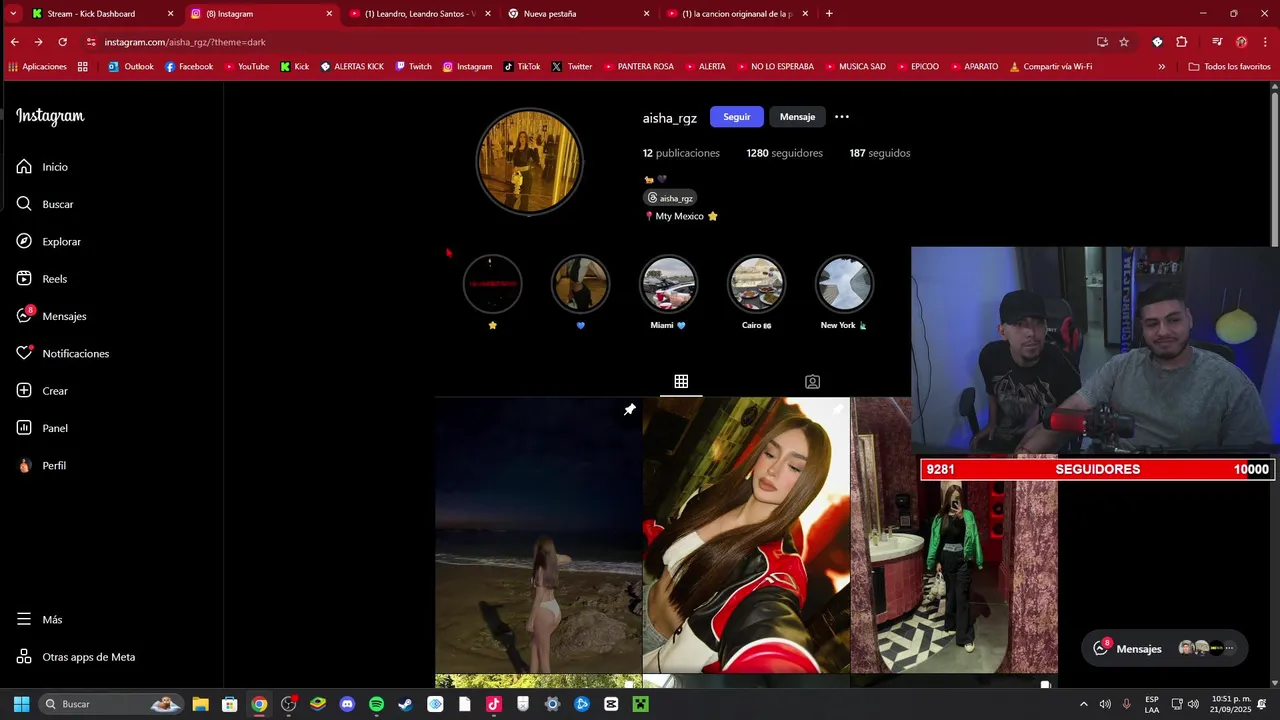
Task: Send a message with Mensaje button
Action: click(x=797, y=117)
